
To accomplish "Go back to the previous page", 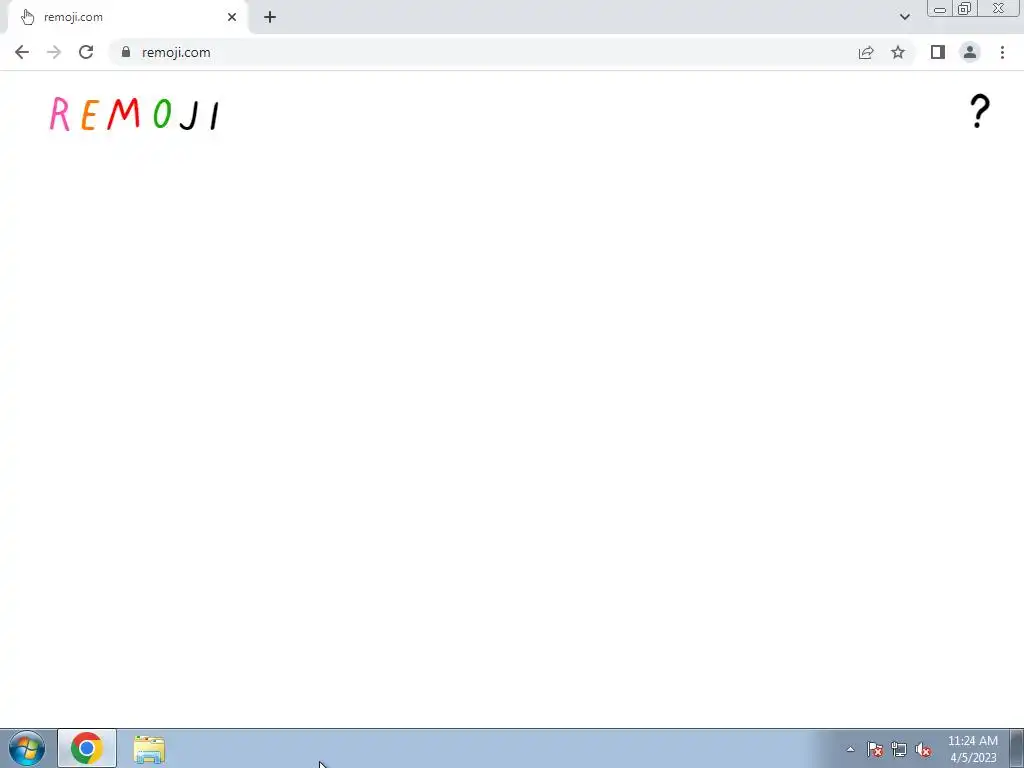I will (x=22, y=52).
